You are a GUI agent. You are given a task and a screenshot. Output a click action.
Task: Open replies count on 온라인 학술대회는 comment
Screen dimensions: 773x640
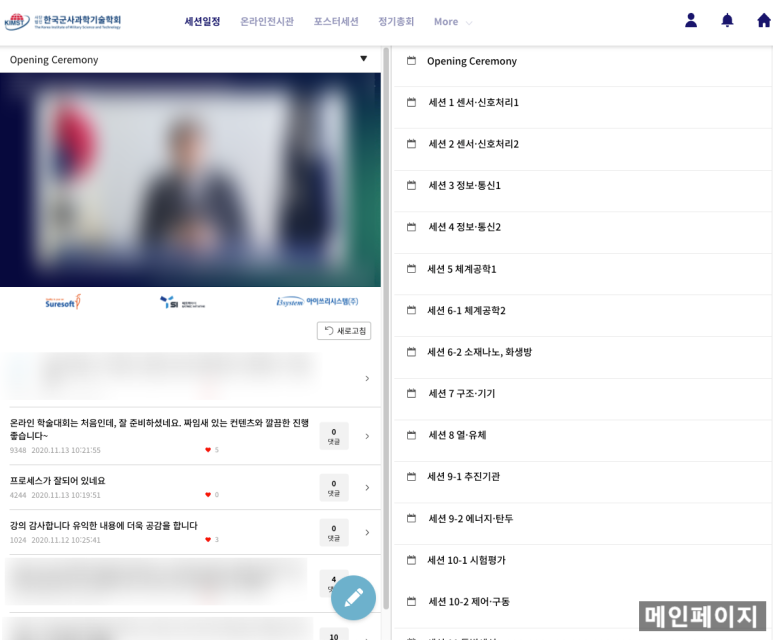tap(334, 436)
